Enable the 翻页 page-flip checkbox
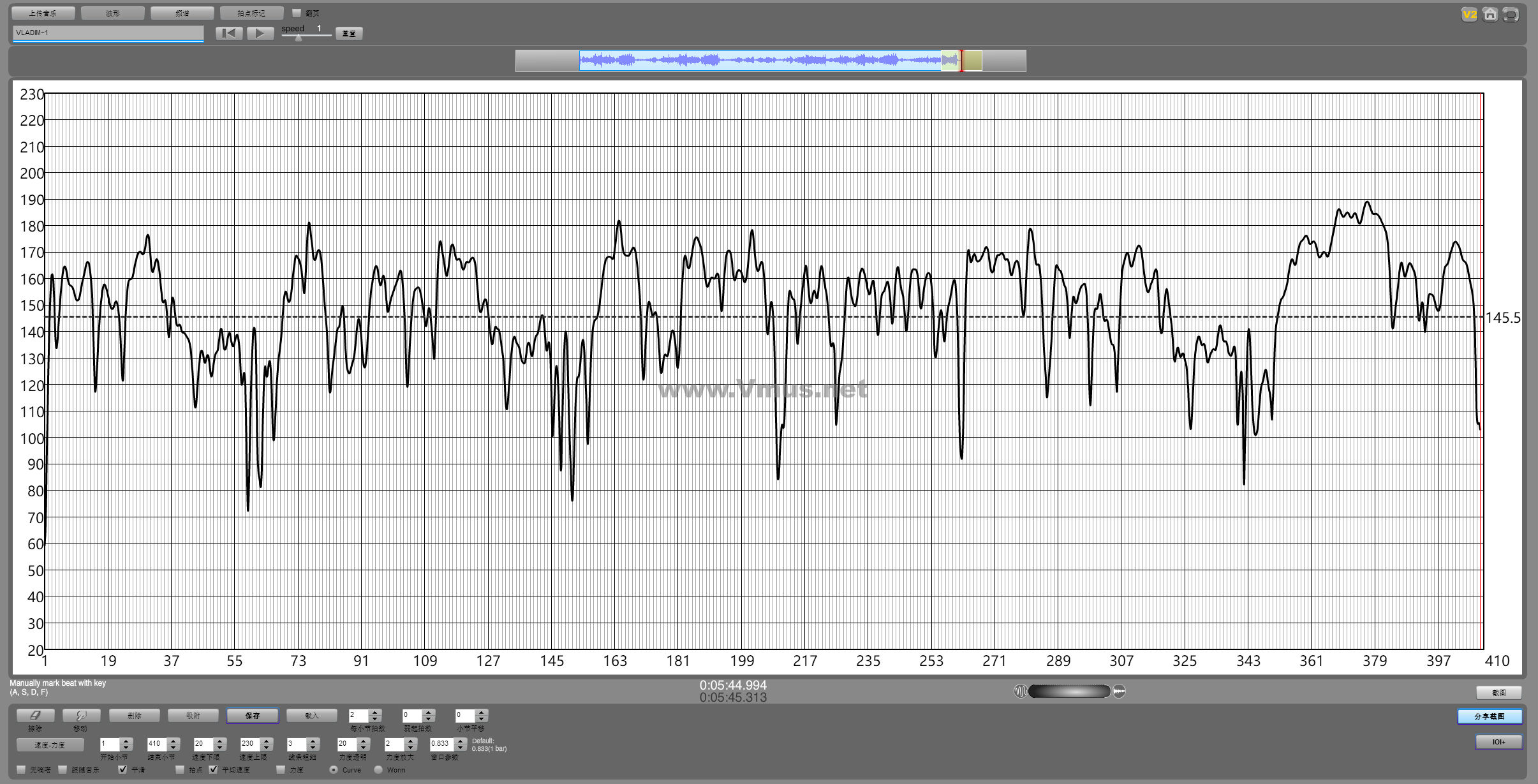This screenshot has height=784, width=1538. 297,13
